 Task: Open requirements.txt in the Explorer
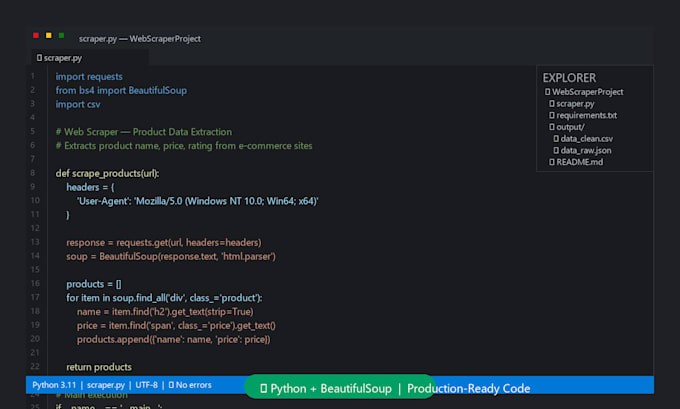pyautogui.click(x=583, y=115)
